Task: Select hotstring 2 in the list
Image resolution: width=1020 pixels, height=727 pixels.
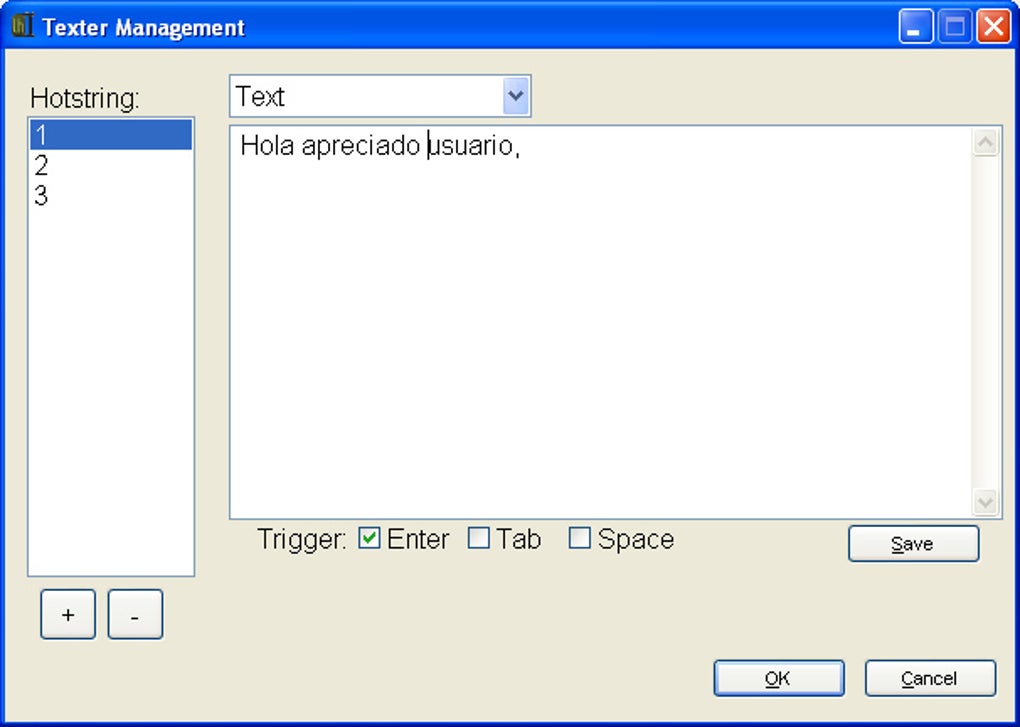Action: (110, 165)
